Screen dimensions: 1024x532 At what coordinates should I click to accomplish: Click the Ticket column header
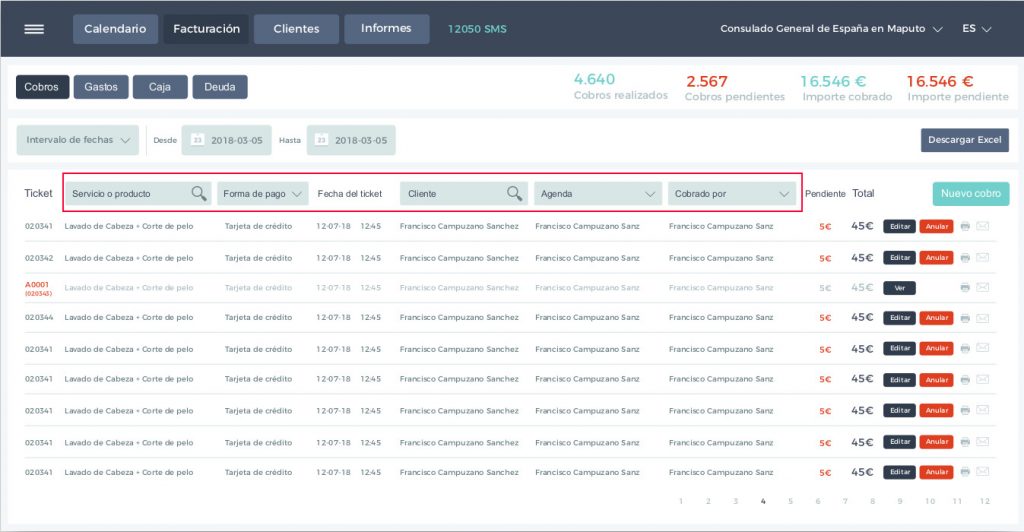point(39,193)
